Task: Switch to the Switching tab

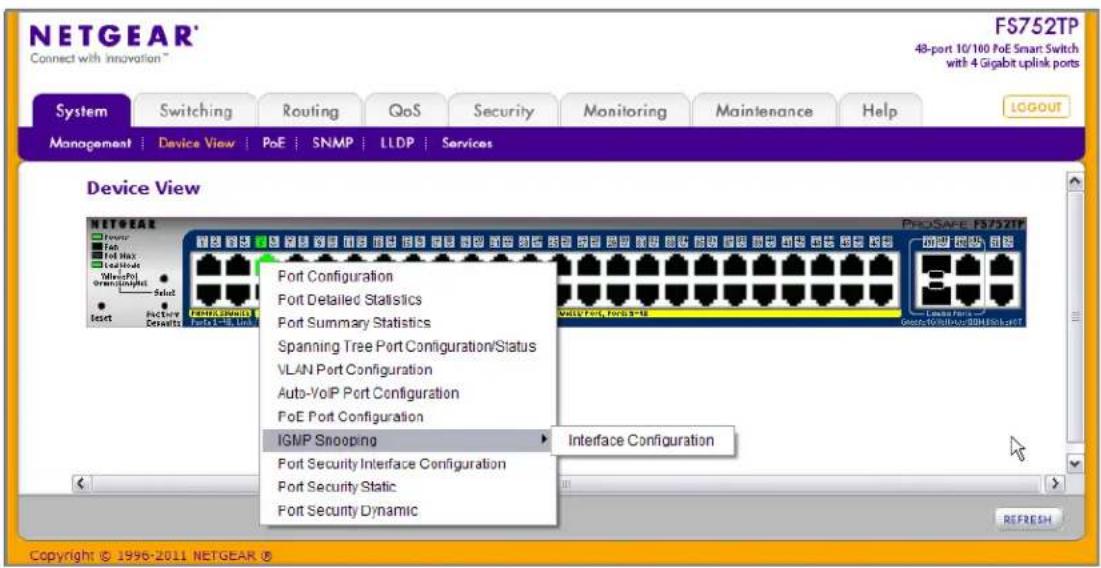Action: tap(196, 111)
